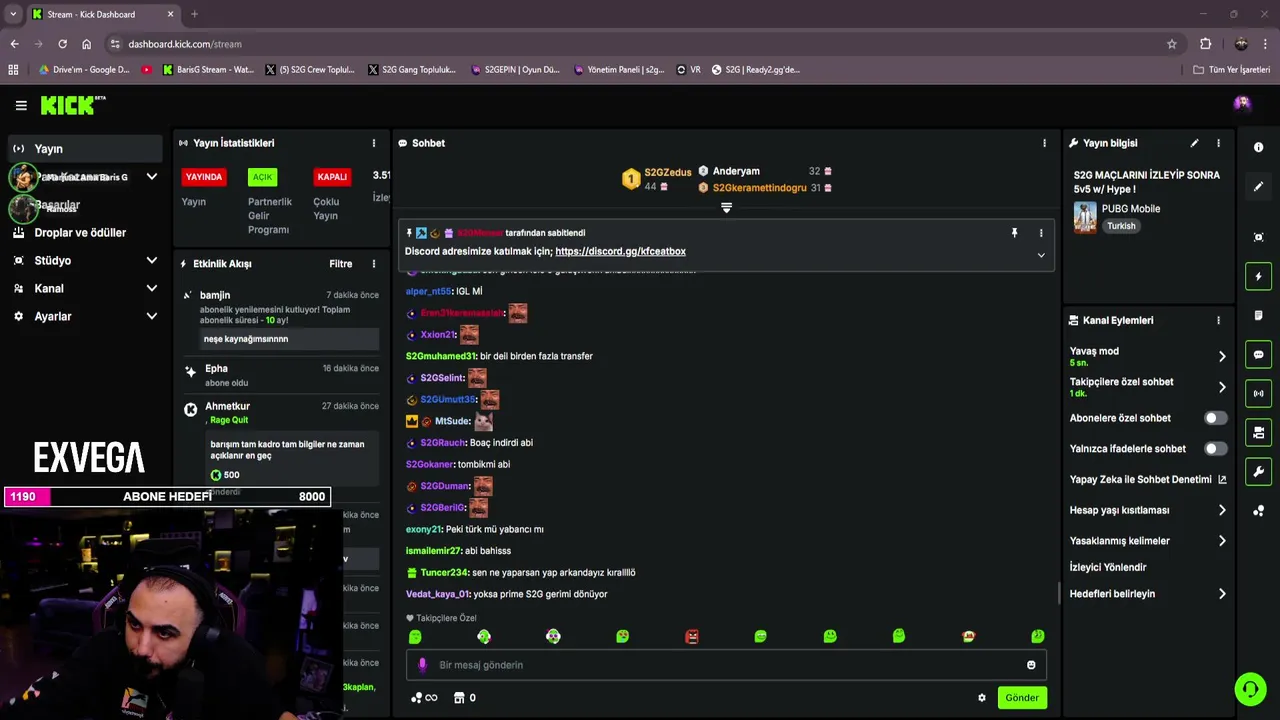Viewport: 1280px width, 720px height.
Task: Click the pencil icon in right rail
Action: tap(1258, 187)
